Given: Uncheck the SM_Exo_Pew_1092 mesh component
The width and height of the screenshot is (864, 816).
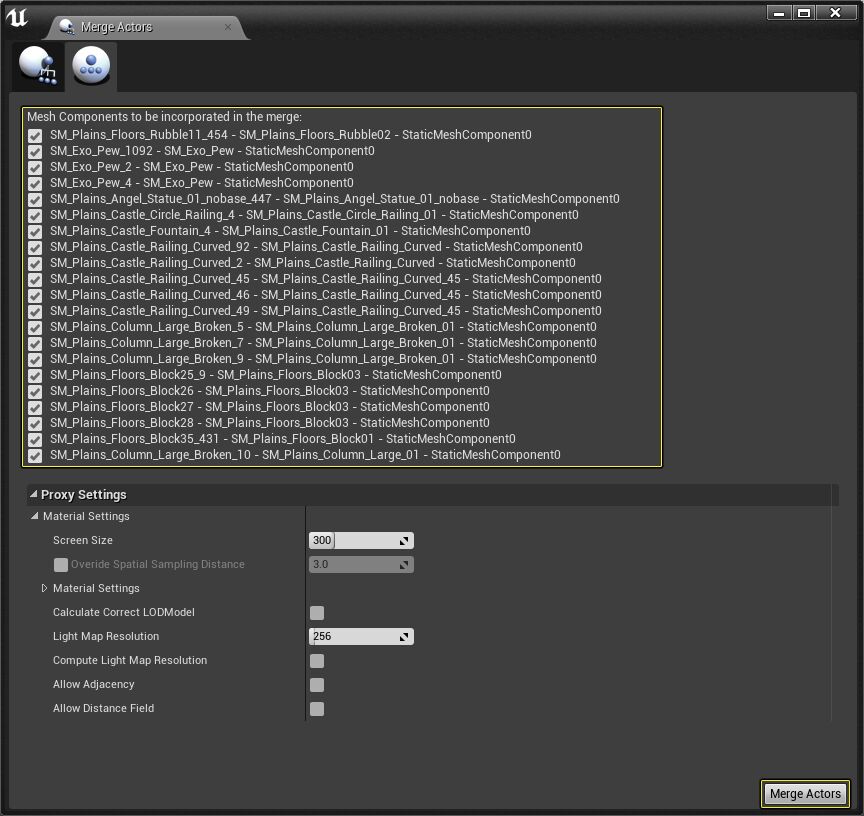Looking at the screenshot, I should 35,151.
